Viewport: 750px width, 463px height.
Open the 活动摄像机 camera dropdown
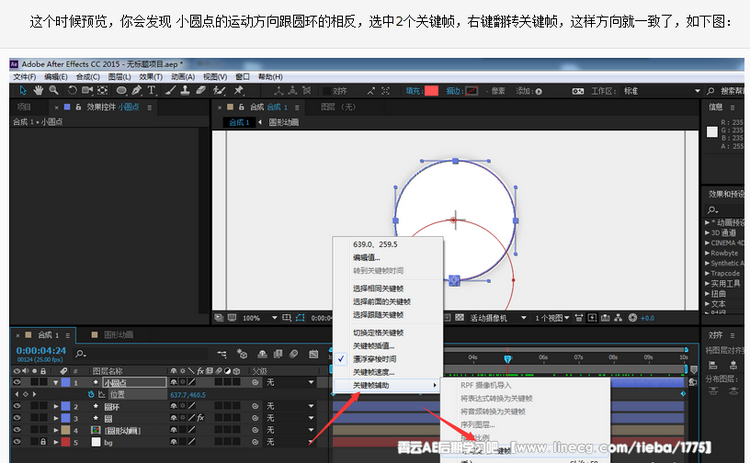[x=498, y=318]
